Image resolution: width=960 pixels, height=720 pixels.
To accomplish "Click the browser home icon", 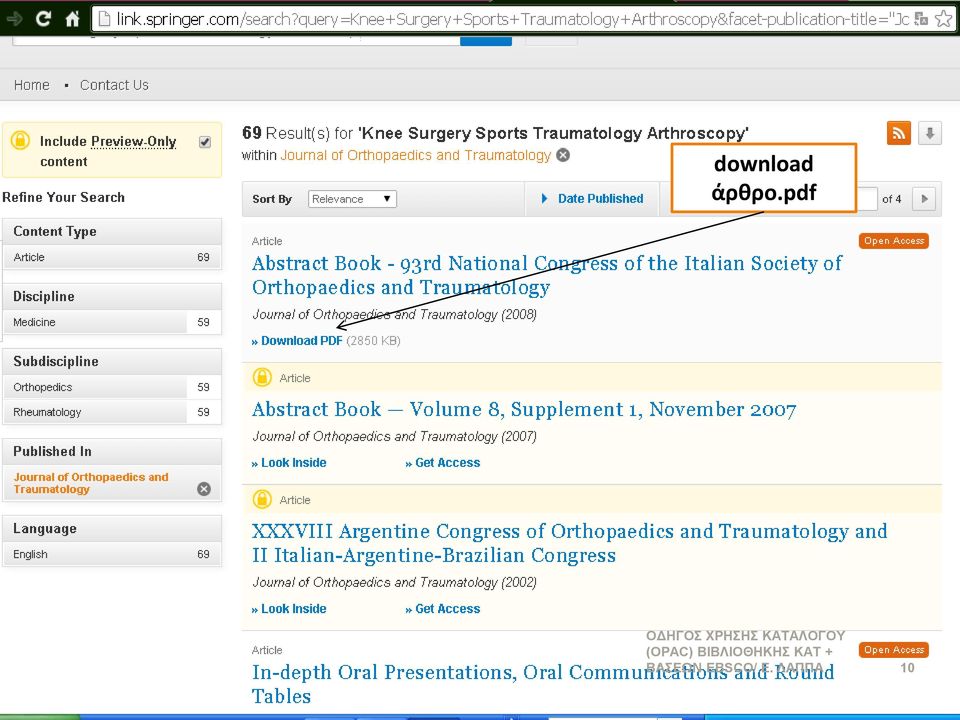I will click(73, 18).
